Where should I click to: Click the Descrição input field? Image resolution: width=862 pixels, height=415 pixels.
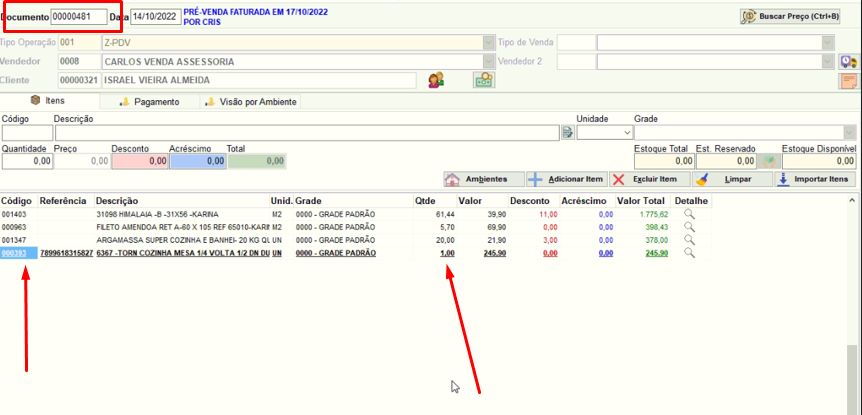pyautogui.click(x=307, y=133)
